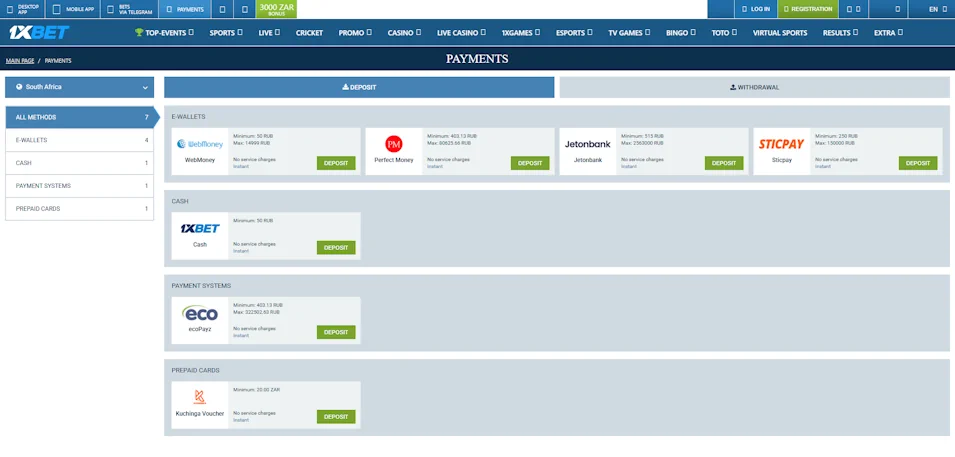Expand the LIVE CASINO menu
This screenshot has height=457, width=955.
[462, 33]
